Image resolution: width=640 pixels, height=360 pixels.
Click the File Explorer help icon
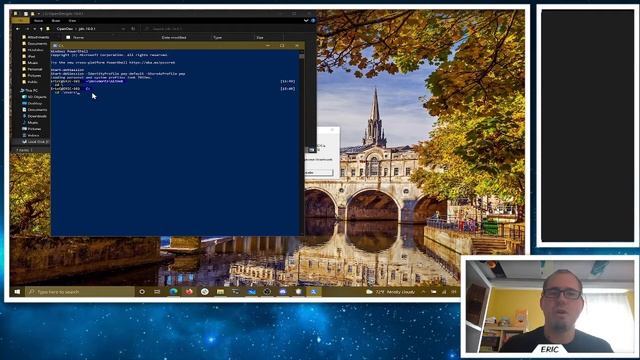click(313, 20)
